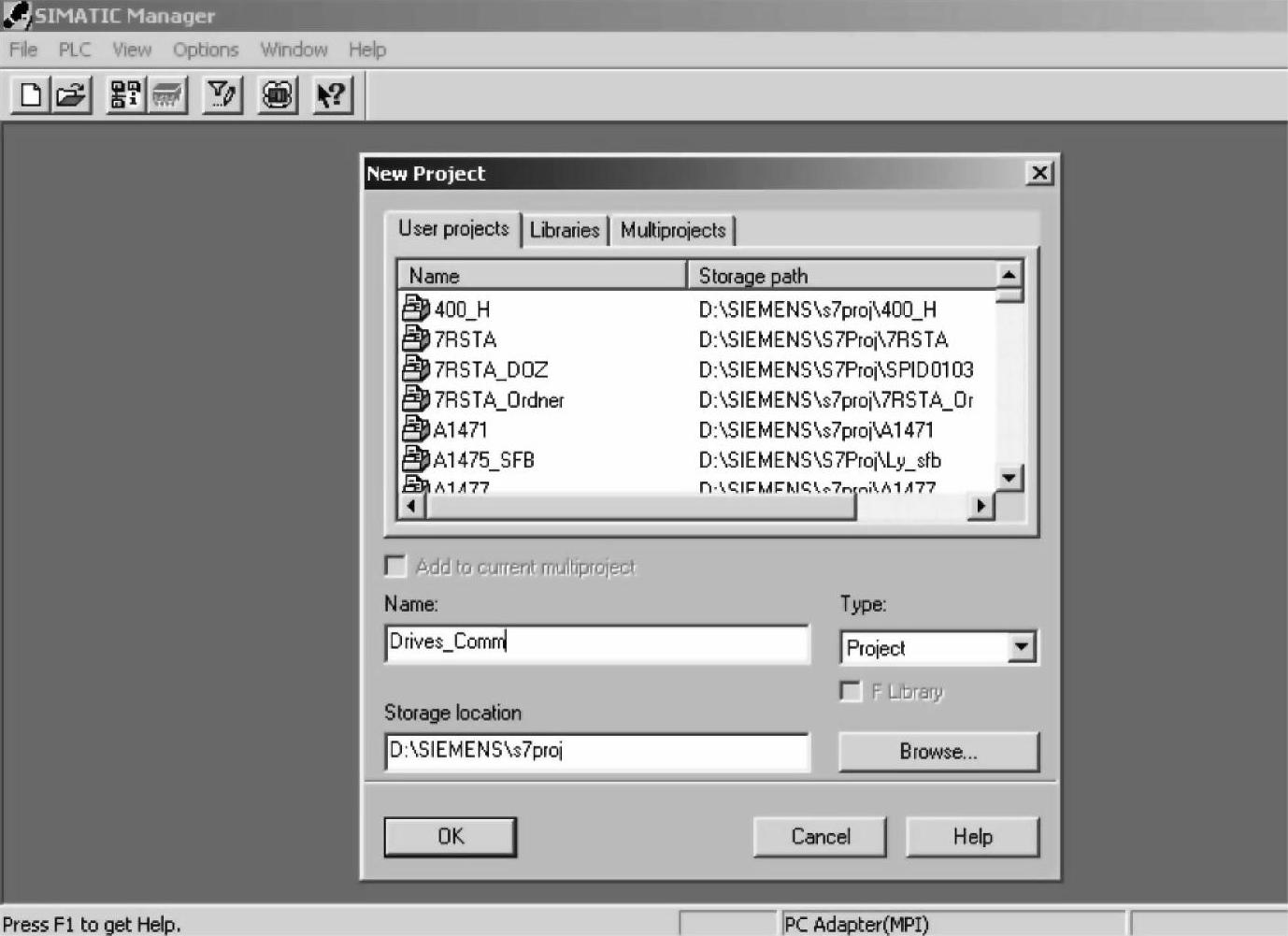Click storage path D:\SIEMENS\S7Proj\Ly_sfb
The height and width of the screenshot is (936, 1288).
click(820, 460)
